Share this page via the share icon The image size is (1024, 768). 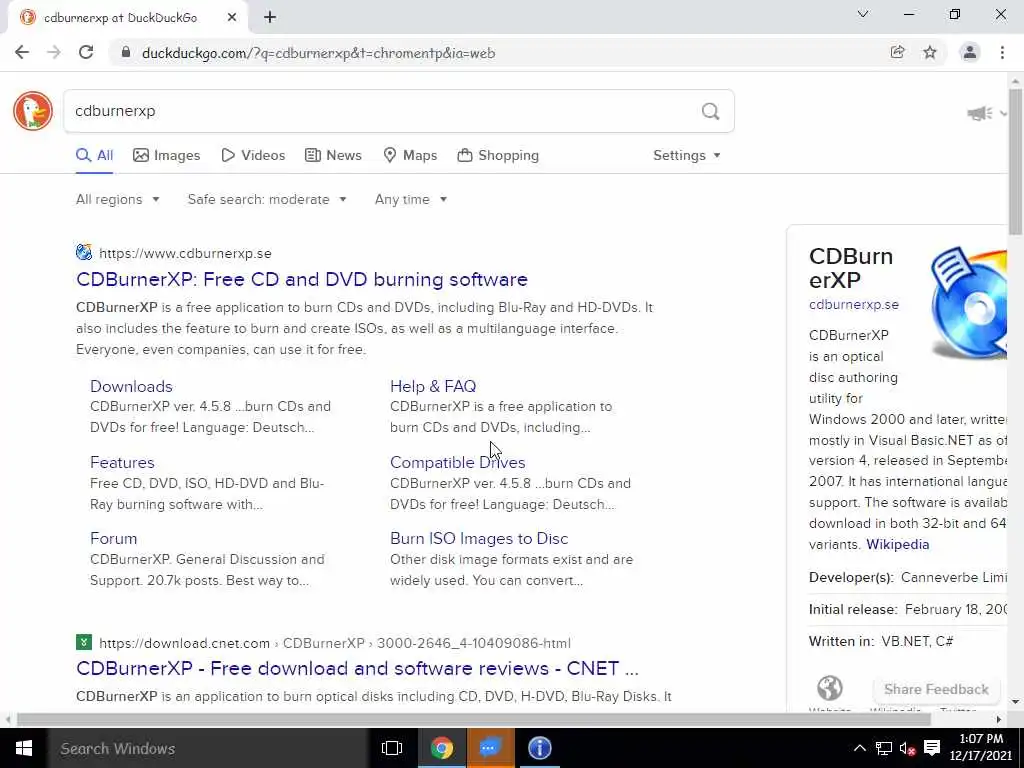tap(897, 52)
